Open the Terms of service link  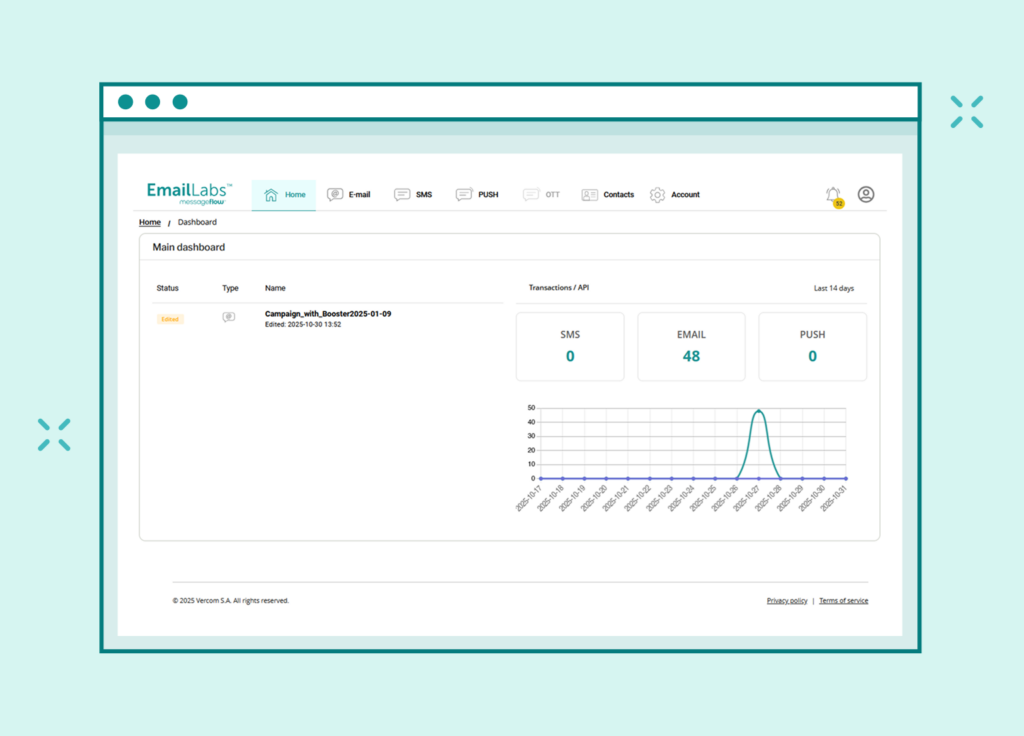click(x=843, y=600)
